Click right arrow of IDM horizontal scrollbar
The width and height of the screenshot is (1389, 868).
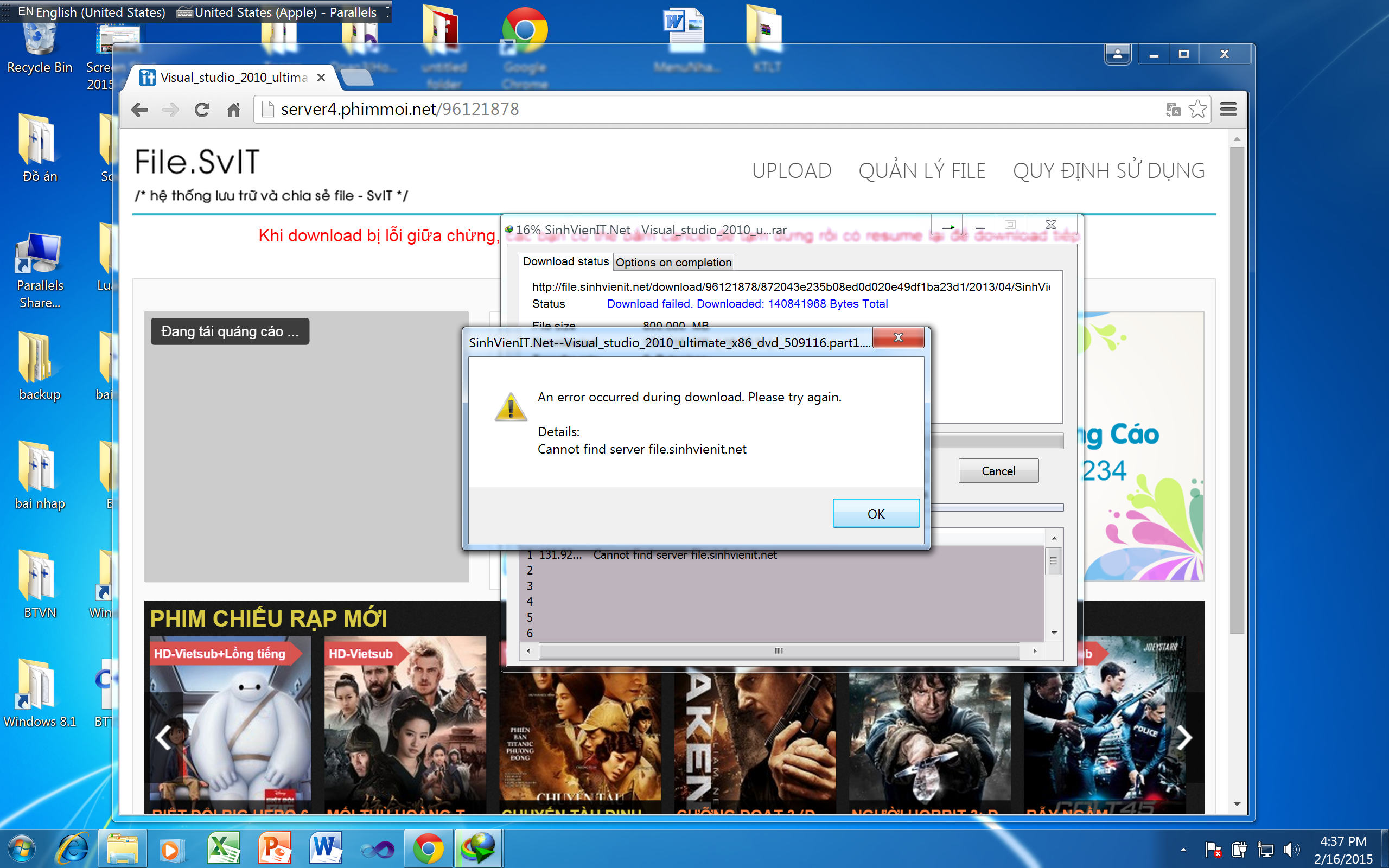click(1034, 650)
